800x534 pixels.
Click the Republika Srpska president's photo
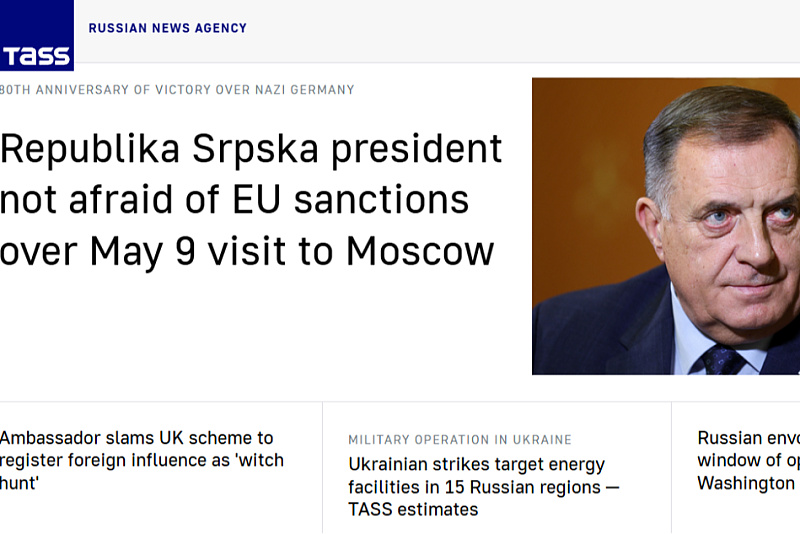click(666, 226)
